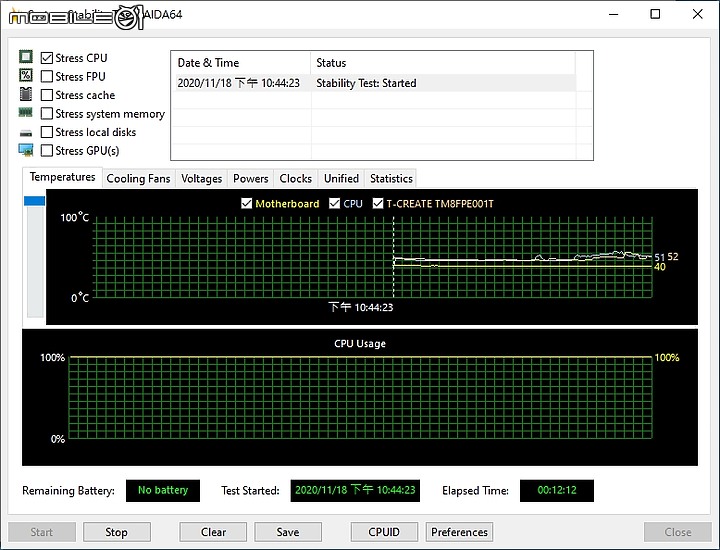Screen dimensions: 720x550
Task: Click the Test Started timestamp field
Action: click(x=355, y=490)
